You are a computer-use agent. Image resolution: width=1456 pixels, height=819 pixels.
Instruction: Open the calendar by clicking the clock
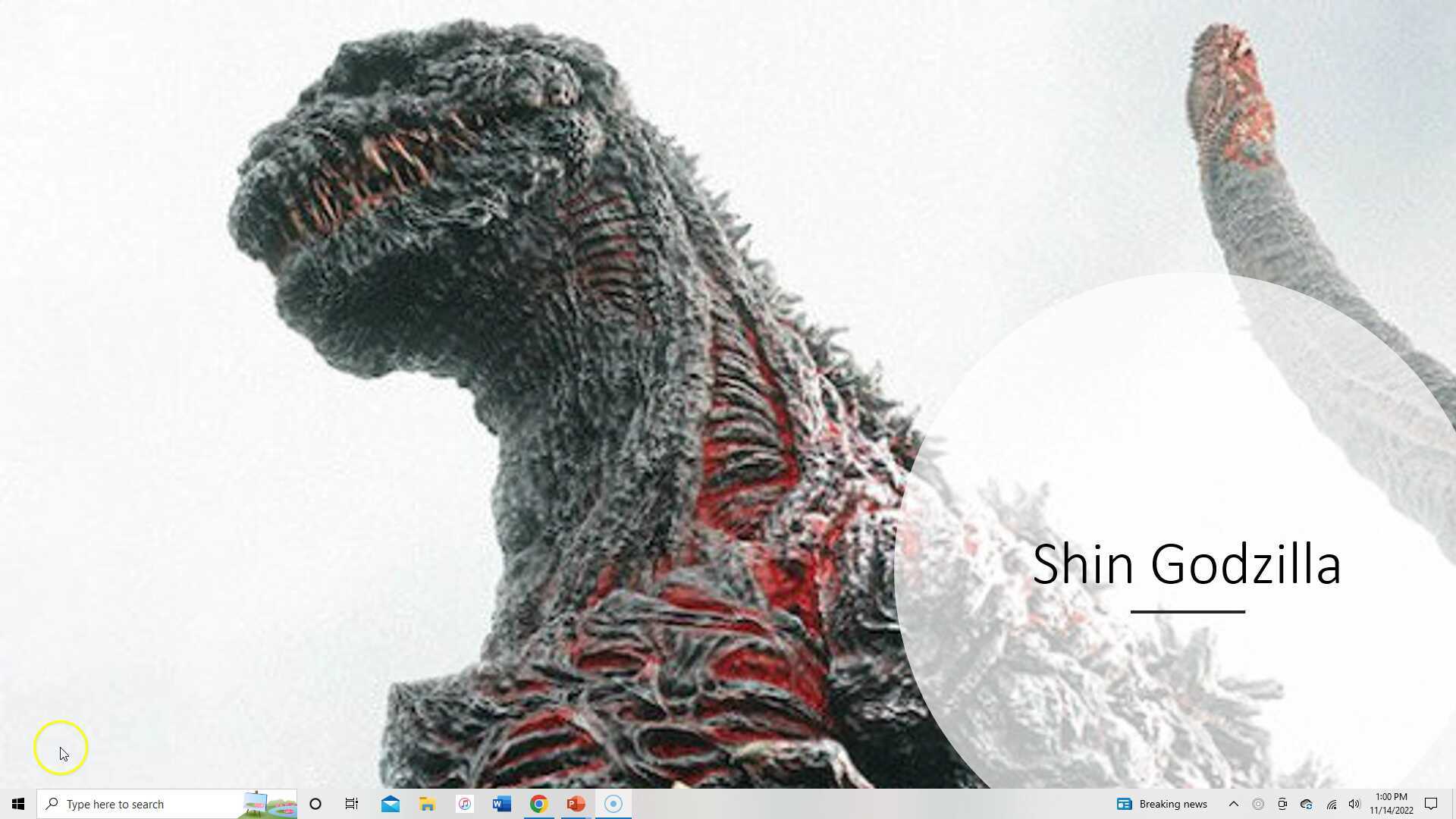[x=1390, y=804]
